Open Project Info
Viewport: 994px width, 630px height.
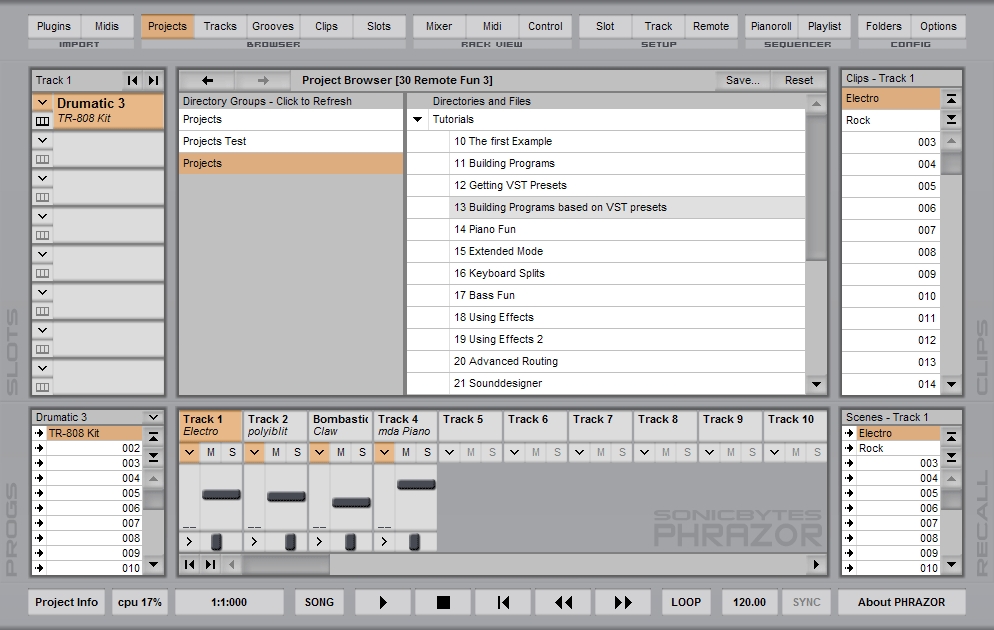pyautogui.click(x=67, y=602)
